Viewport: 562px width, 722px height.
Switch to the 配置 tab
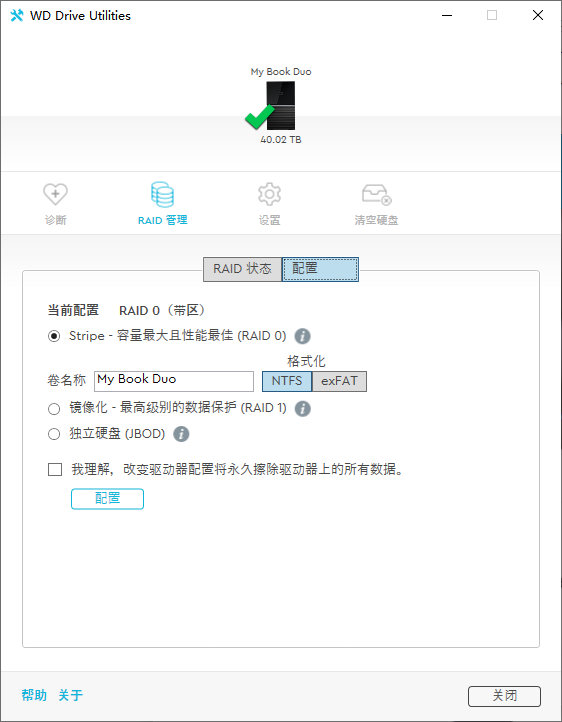(320, 269)
